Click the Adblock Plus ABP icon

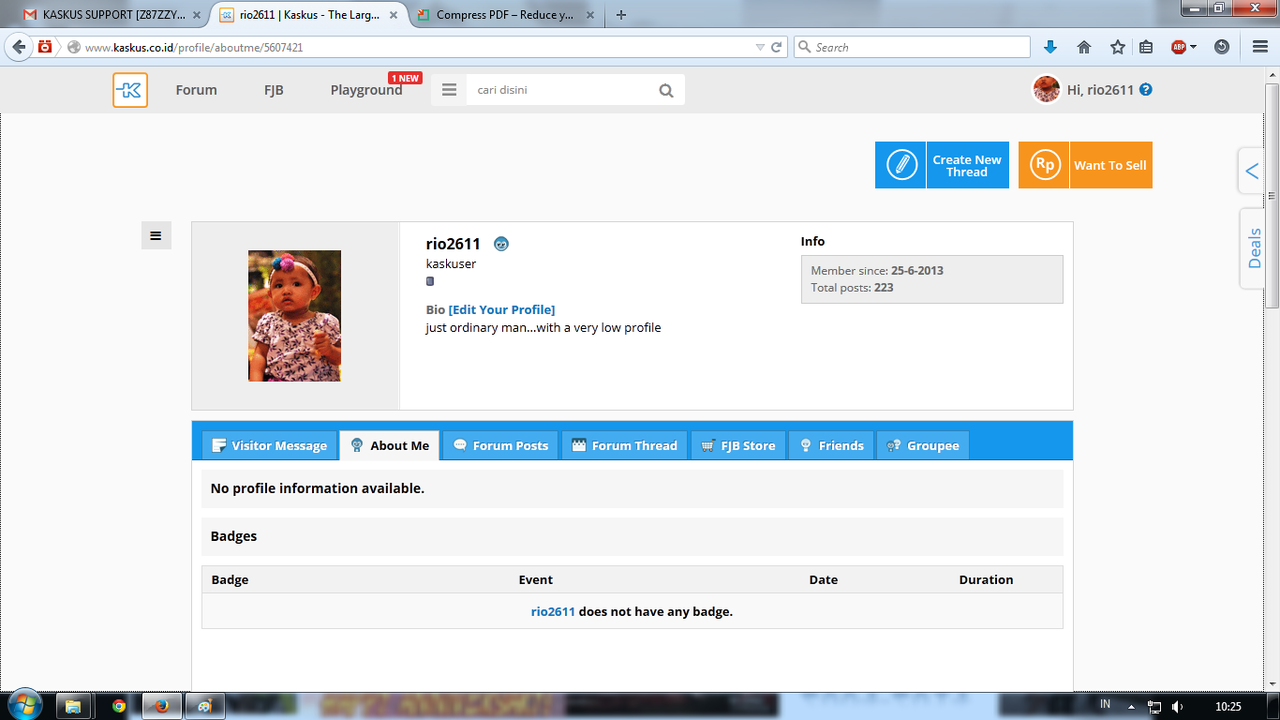point(1178,47)
